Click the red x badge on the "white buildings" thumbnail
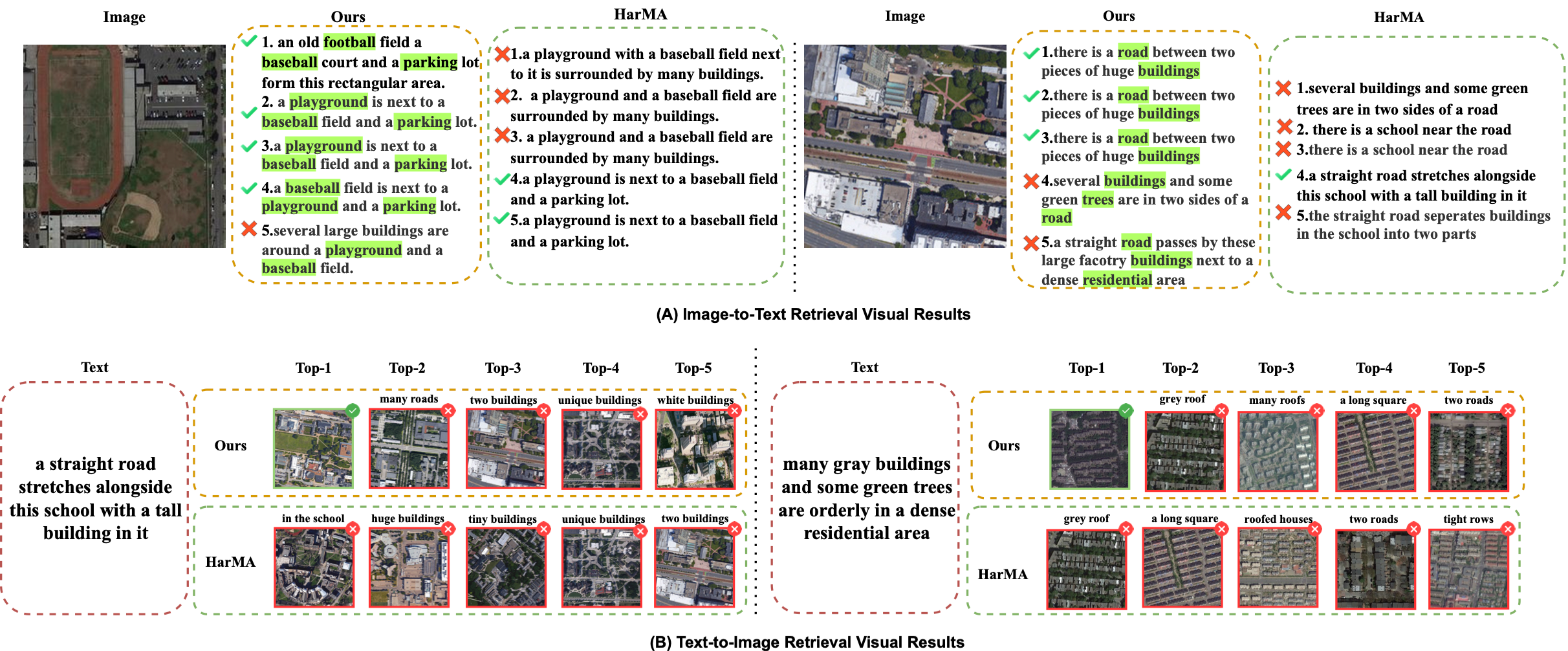The image size is (1568, 651). click(734, 411)
